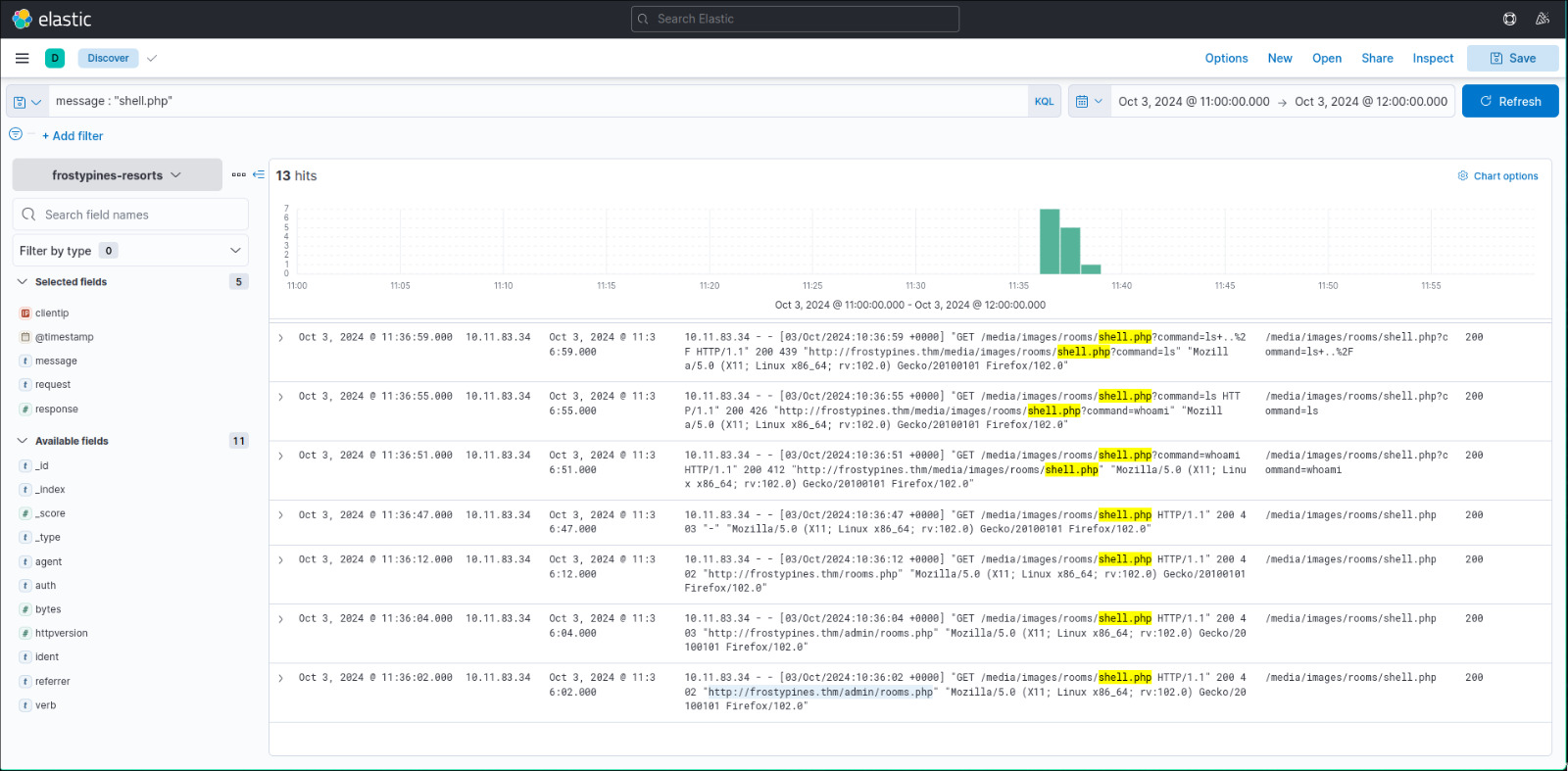Open the hamburger navigation menu

[x=22, y=58]
